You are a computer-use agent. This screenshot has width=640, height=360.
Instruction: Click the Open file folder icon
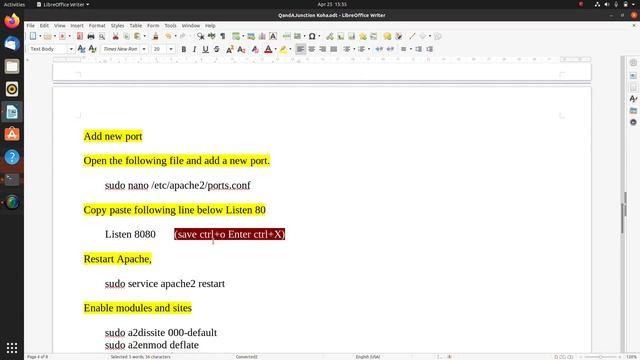(x=47, y=36)
